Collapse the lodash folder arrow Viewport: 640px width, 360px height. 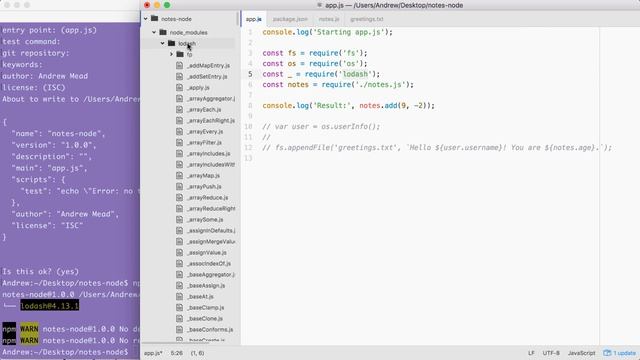[162, 43]
